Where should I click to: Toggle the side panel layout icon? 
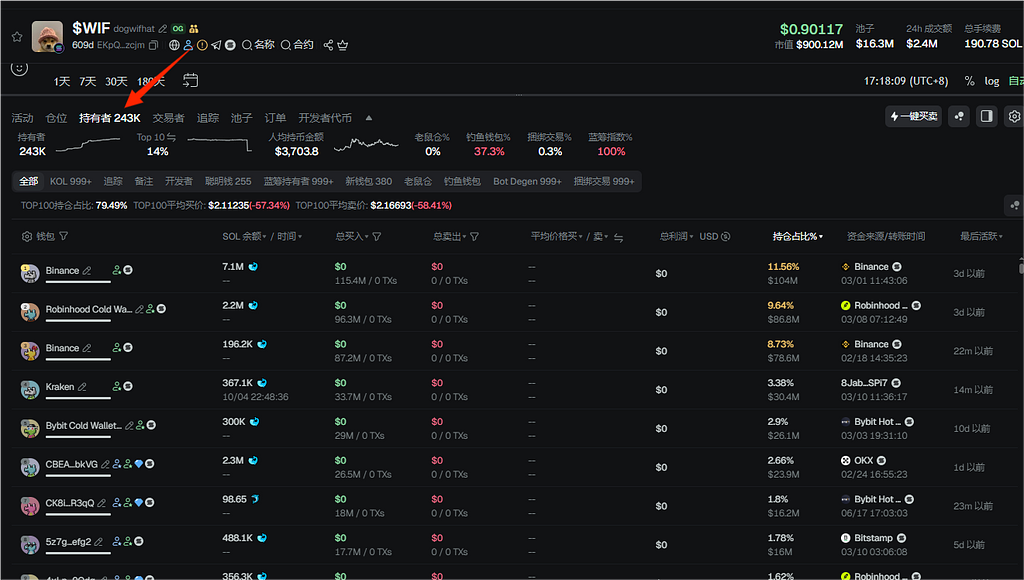click(986, 117)
